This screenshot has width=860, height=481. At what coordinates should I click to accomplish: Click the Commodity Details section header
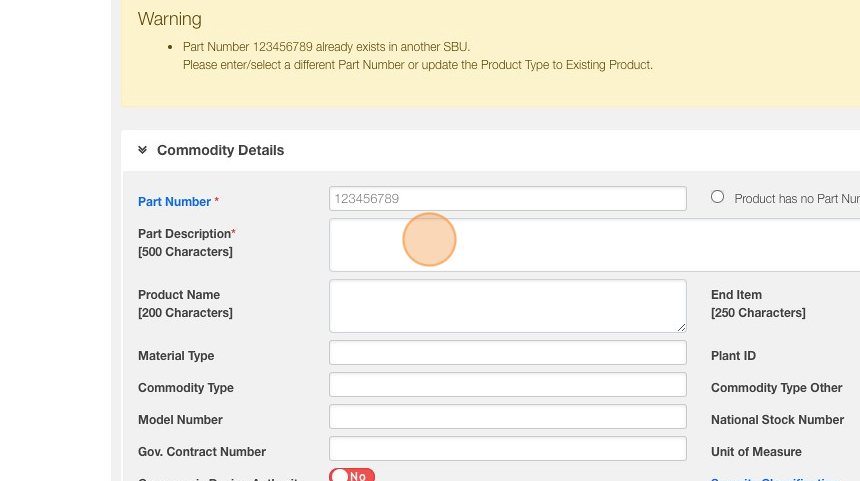[220, 150]
